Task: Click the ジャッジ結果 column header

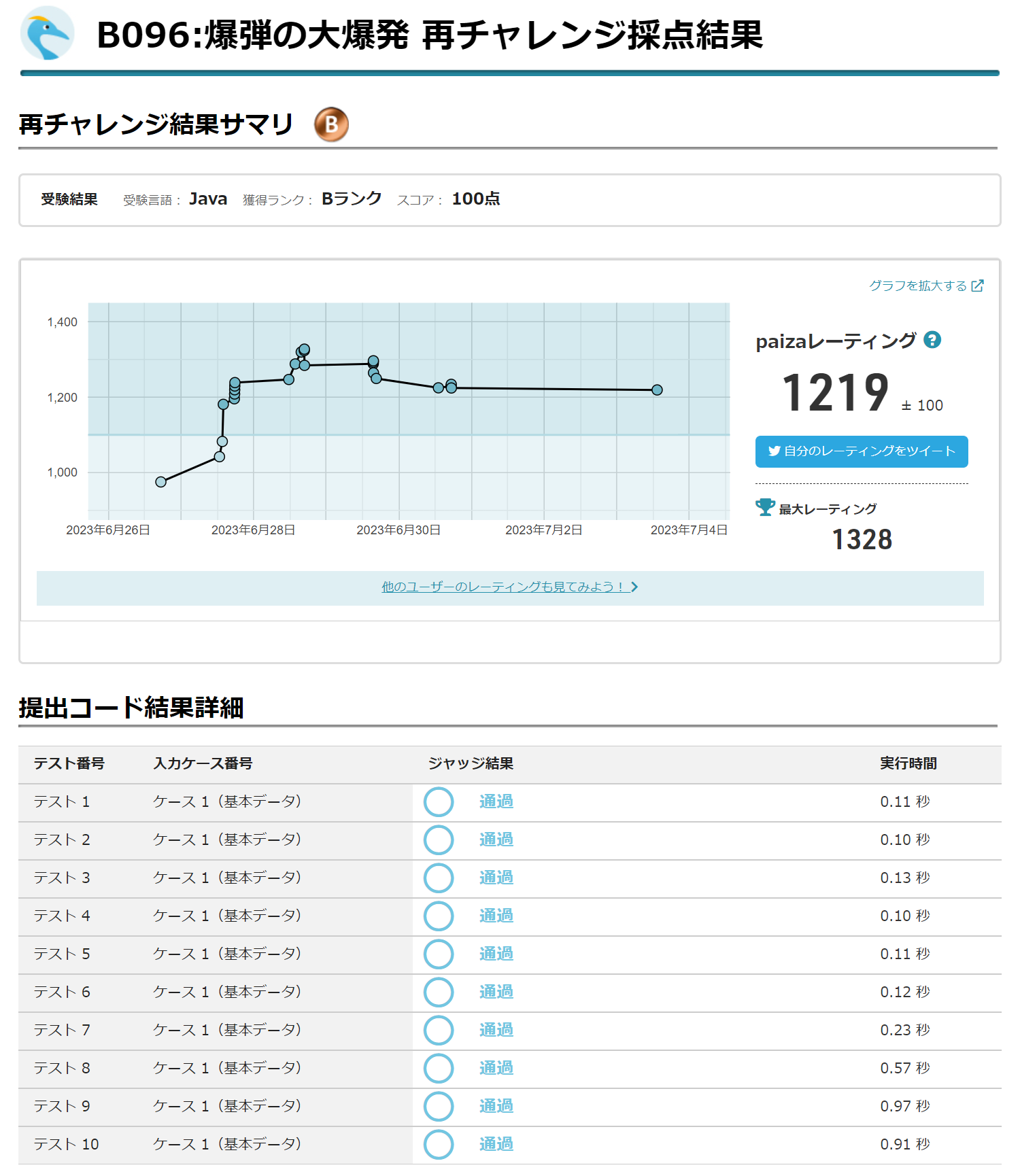Action: pyautogui.click(x=471, y=763)
